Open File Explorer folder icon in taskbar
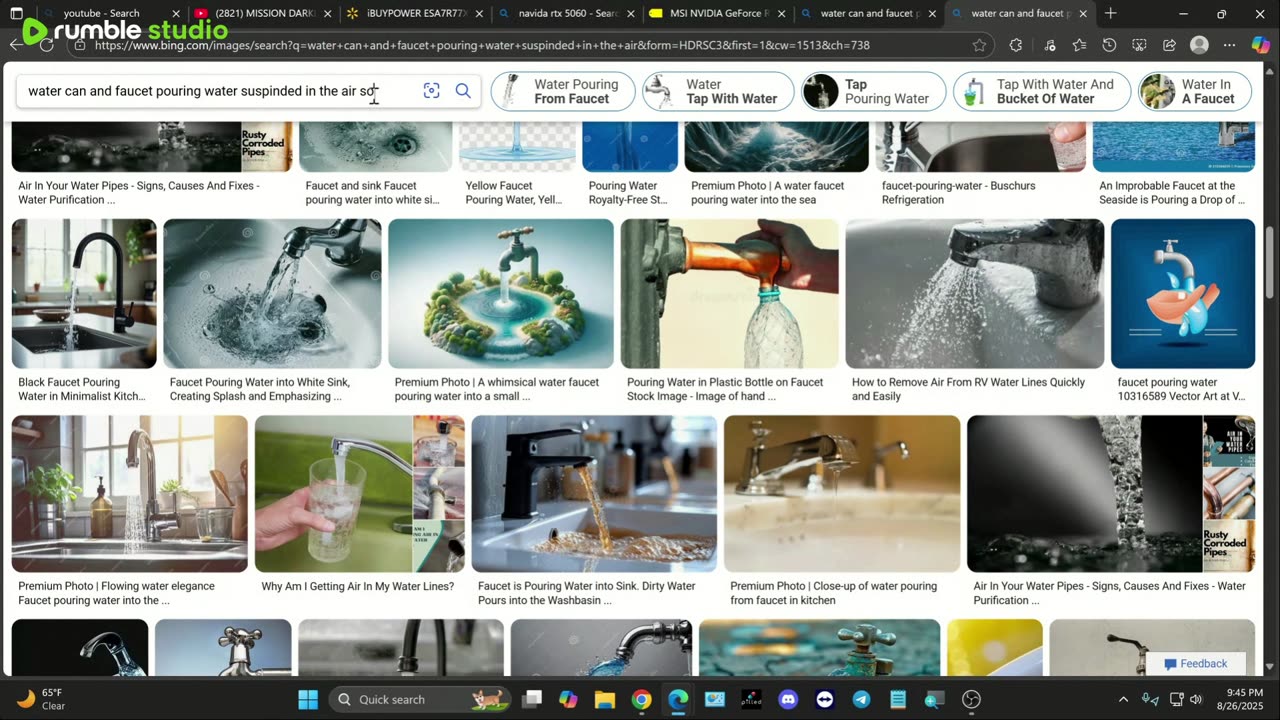Viewport: 1280px width, 720px height. click(605, 699)
